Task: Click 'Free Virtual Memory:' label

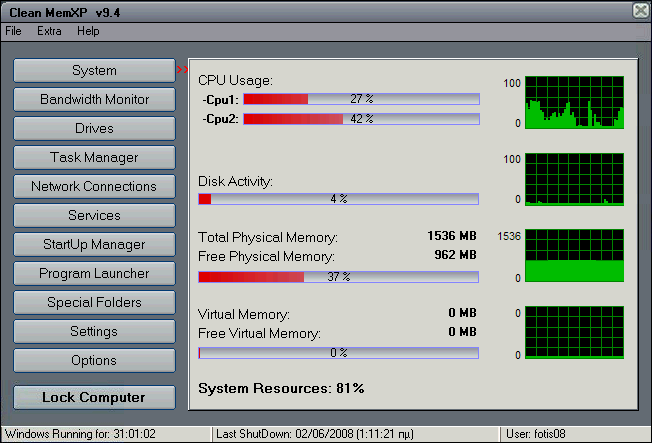Action: coord(259,334)
